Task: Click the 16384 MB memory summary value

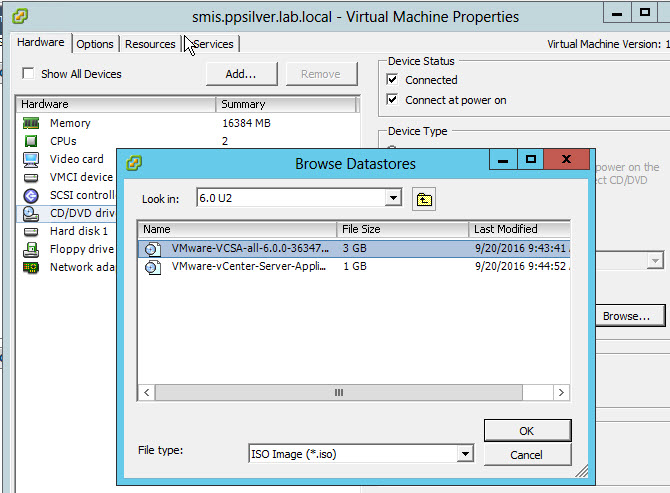Action: (x=247, y=123)
